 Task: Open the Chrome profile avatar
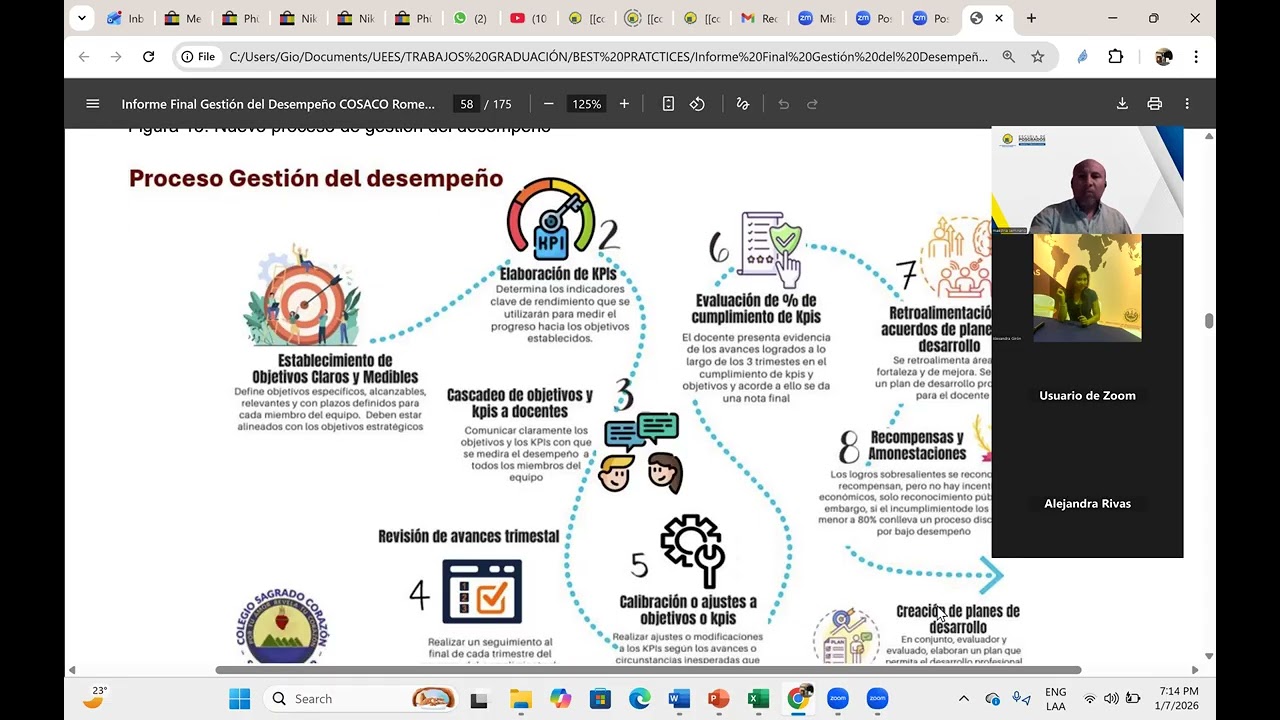coord(1163,57)
